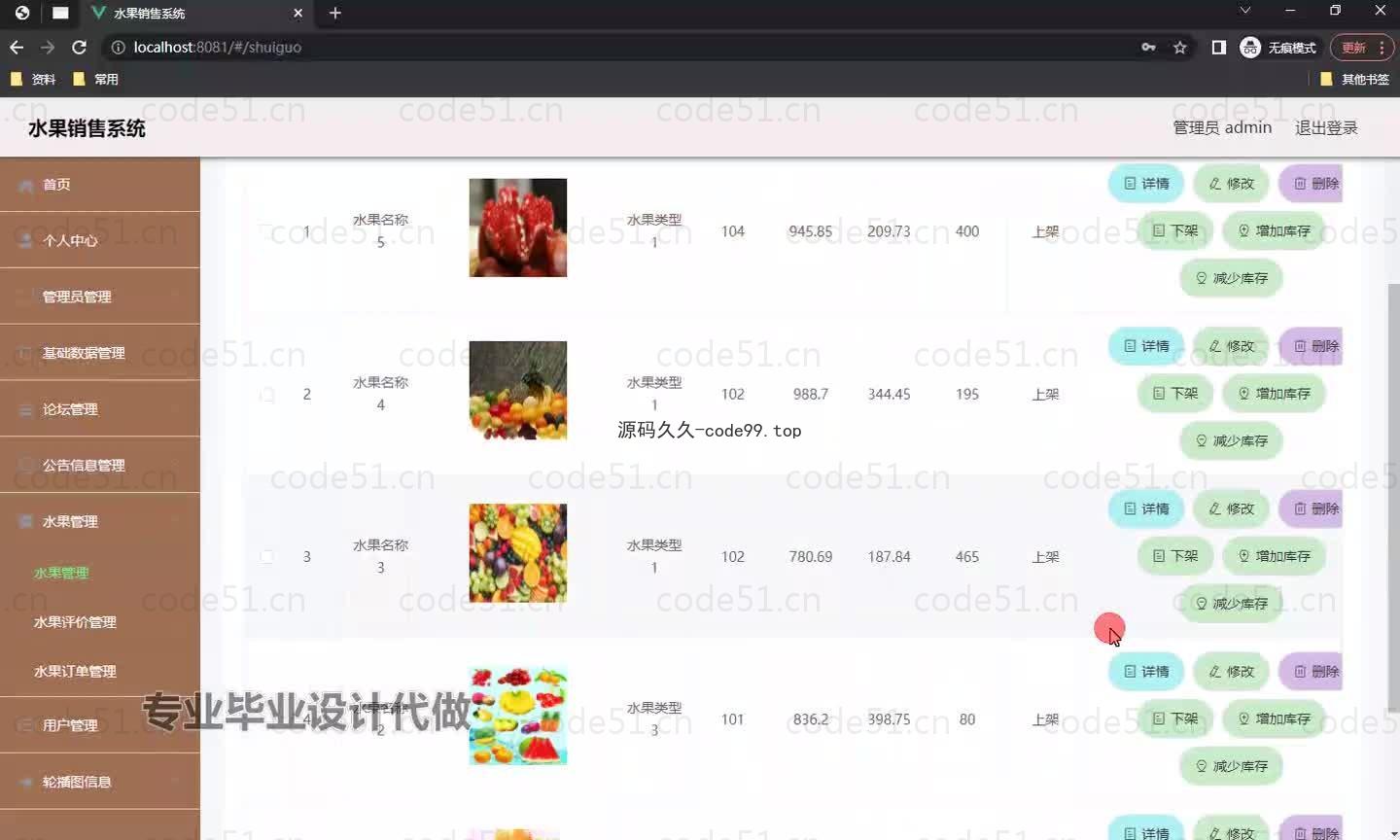
Task: Open the browser side panel
Action: pos(1218,47)
